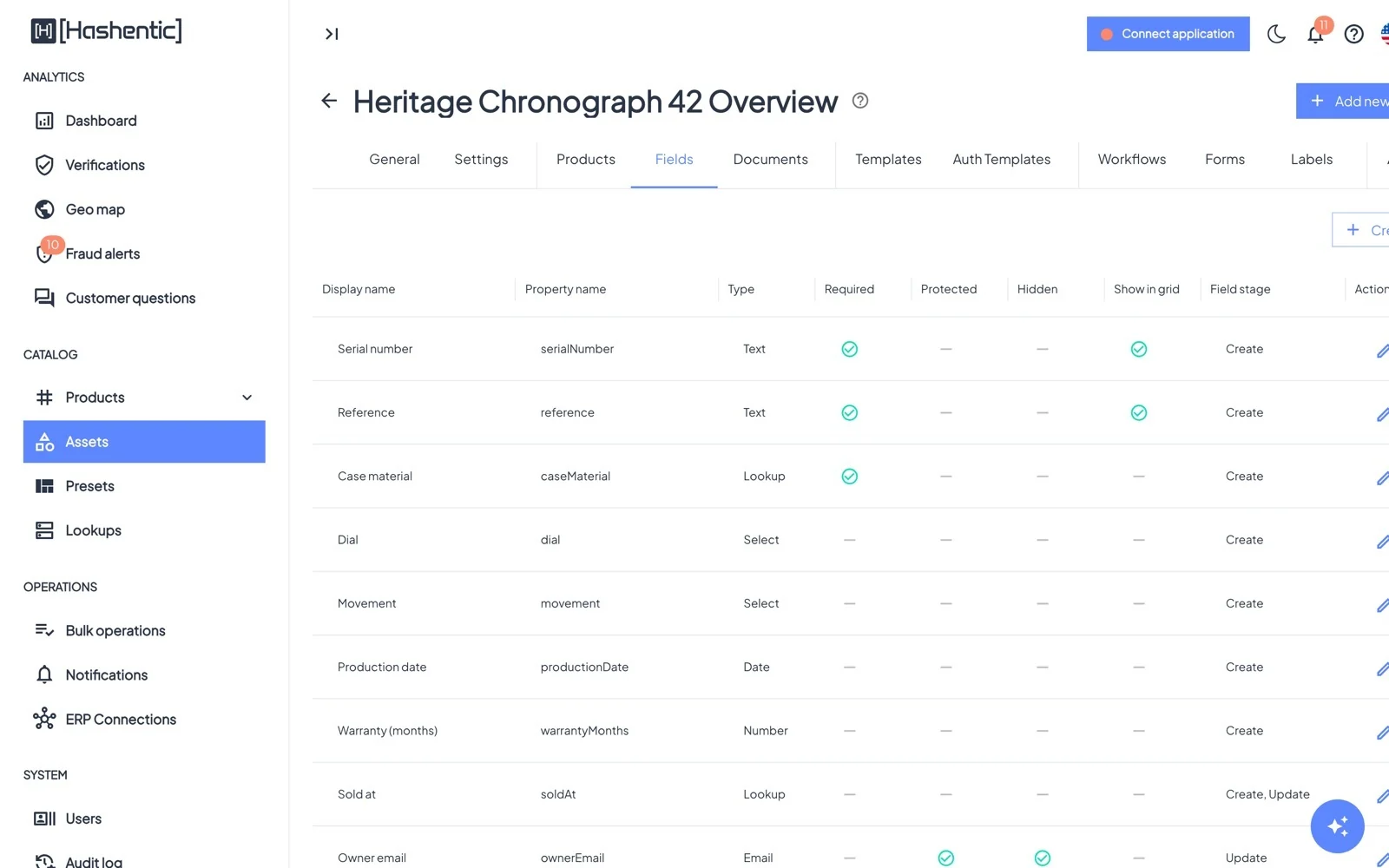Toggle Required check for Case material

(849, 476)
